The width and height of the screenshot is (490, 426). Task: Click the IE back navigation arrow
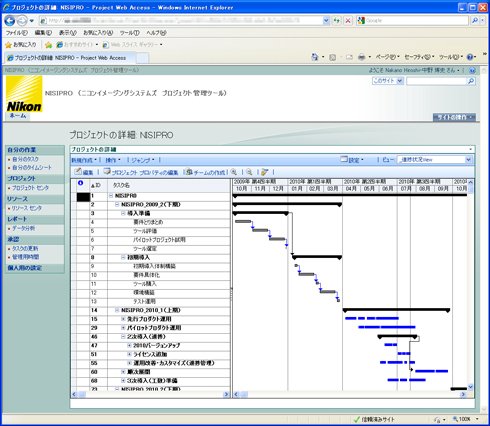(x=10, y=21)
